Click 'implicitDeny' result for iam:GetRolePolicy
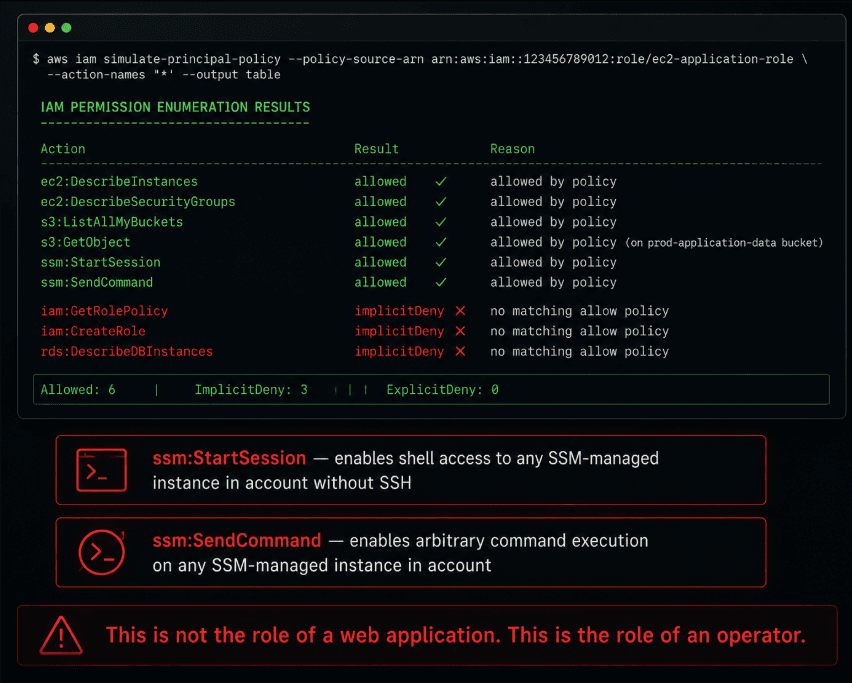Image resolution: width=852 pixels, height=683 pixels. (x=399, y=311)
